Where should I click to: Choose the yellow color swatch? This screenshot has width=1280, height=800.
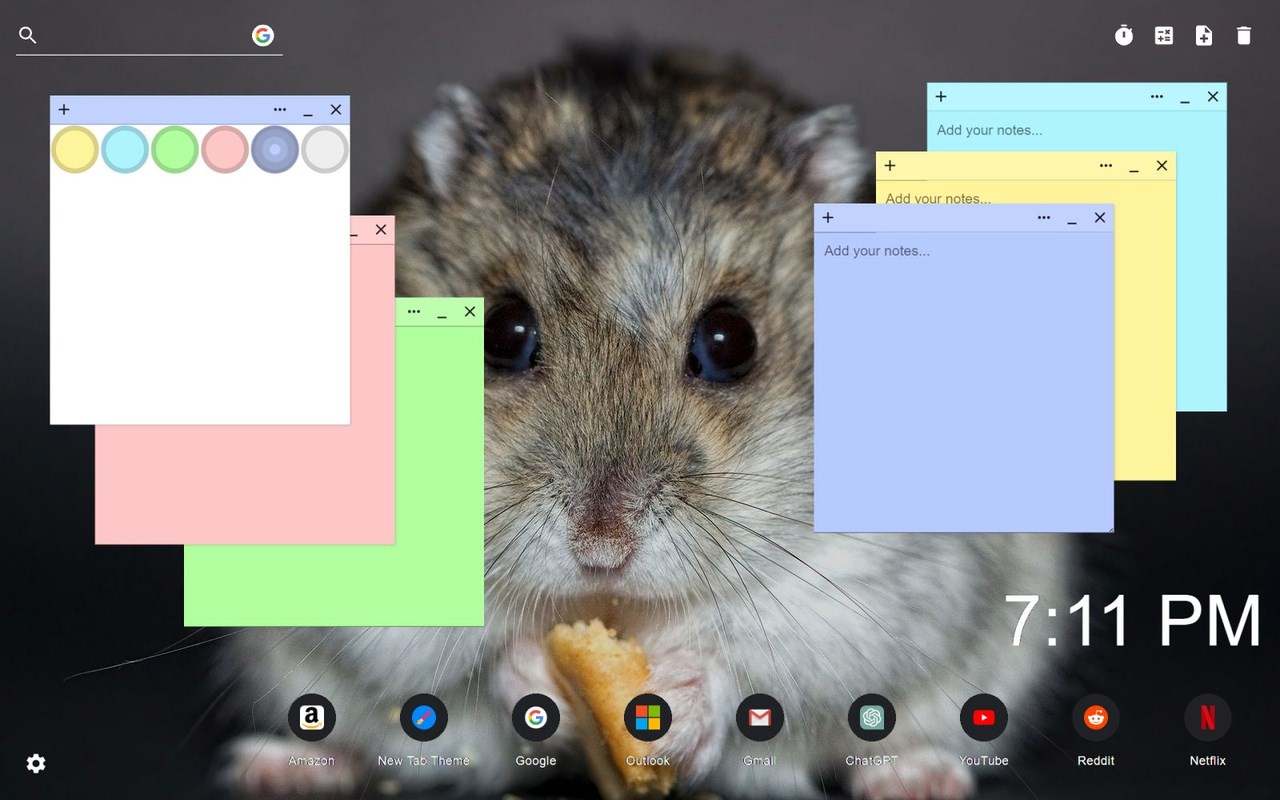pos(75,149)
